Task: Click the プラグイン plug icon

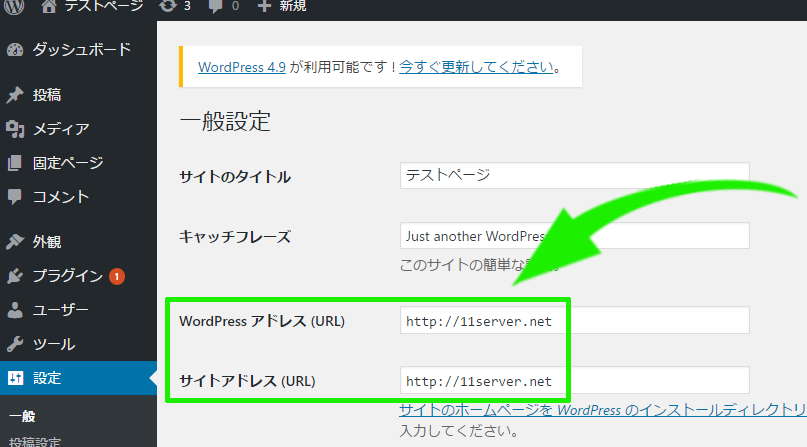Action: coord(15,276)
